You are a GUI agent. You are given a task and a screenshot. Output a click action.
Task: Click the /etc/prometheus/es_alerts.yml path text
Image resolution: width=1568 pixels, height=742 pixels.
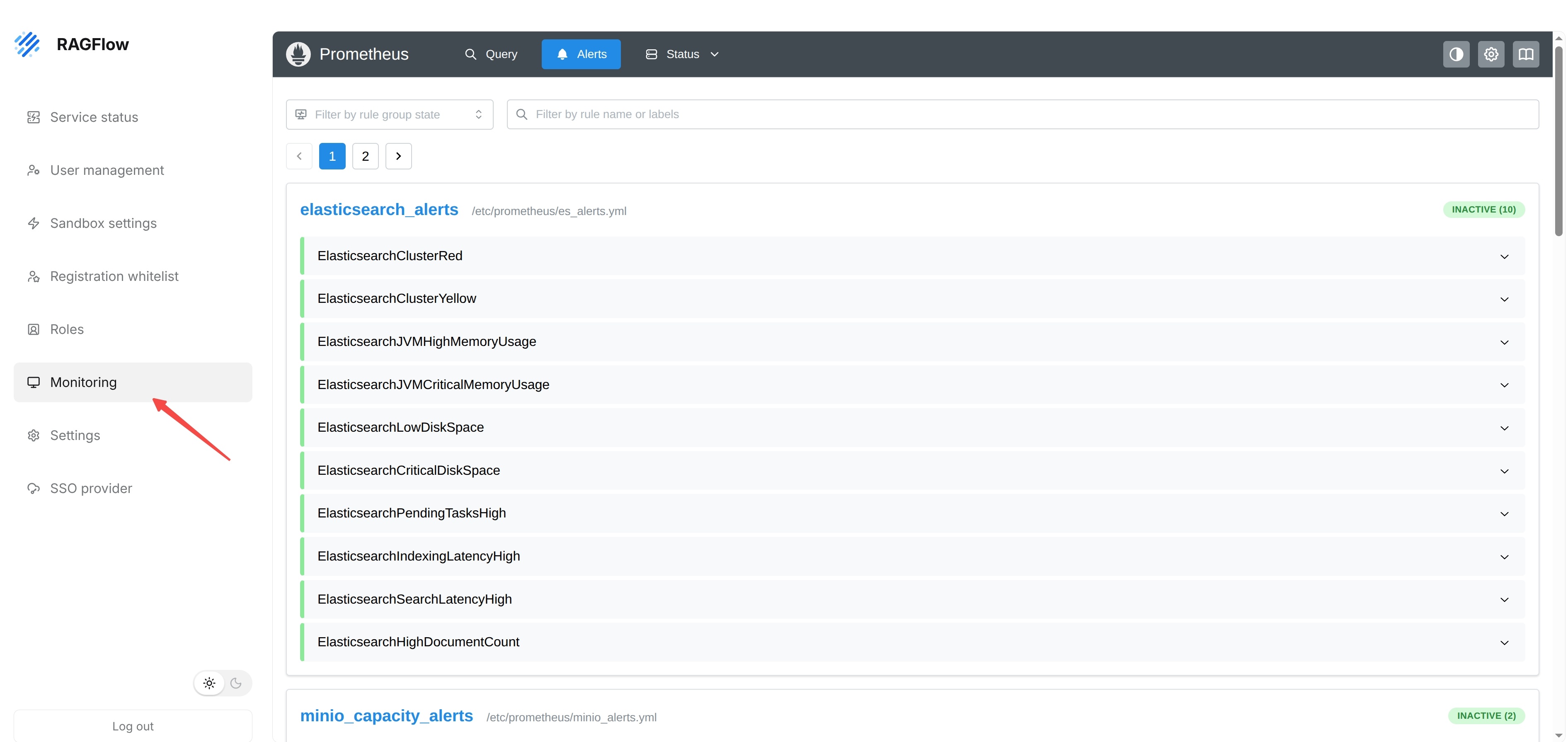549,211
